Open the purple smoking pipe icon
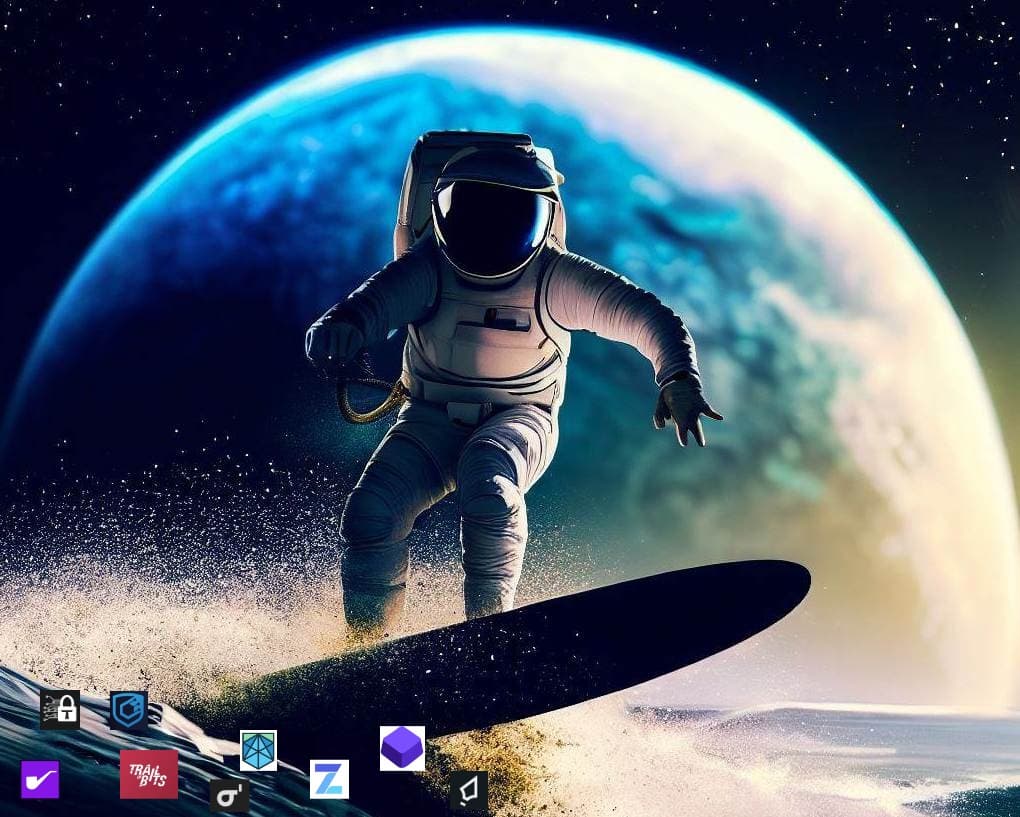 coord(40,779)
